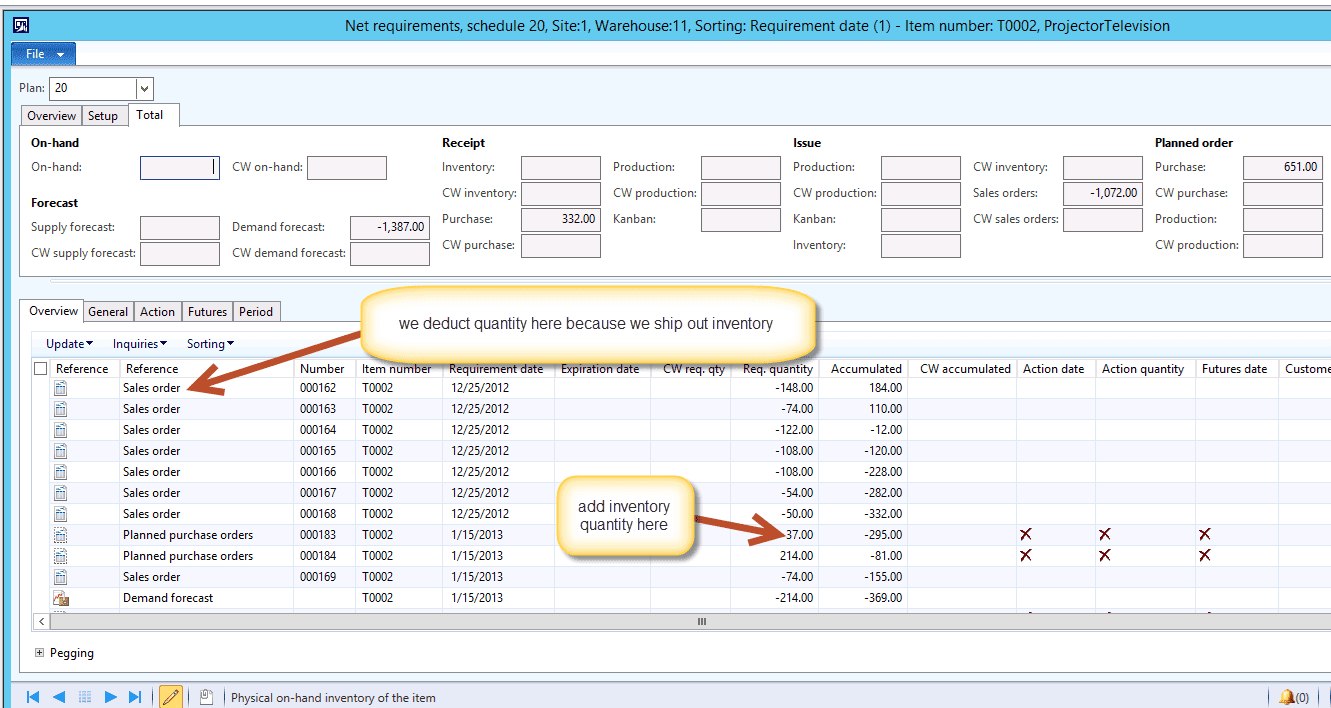Click the previous record arrow icon
The width and height of the screenshot is (1331, 708).
click(x=58, y=697)
